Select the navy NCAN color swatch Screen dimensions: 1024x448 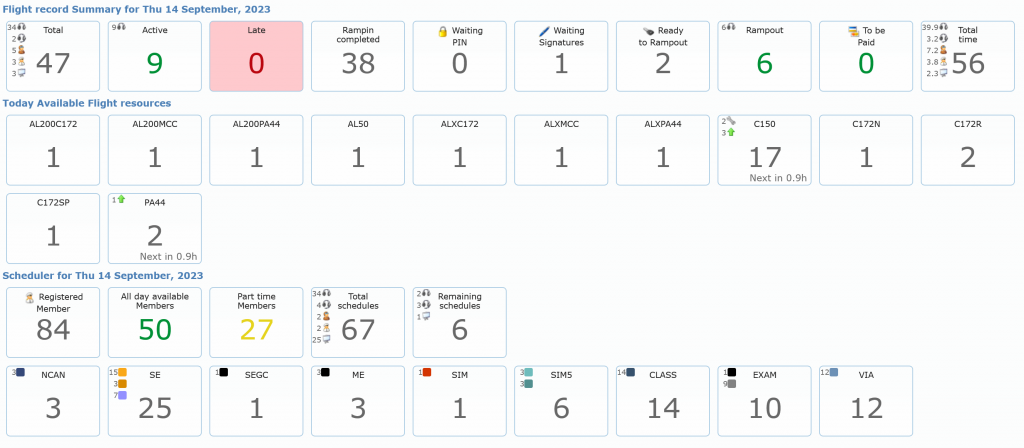[20, 372]
